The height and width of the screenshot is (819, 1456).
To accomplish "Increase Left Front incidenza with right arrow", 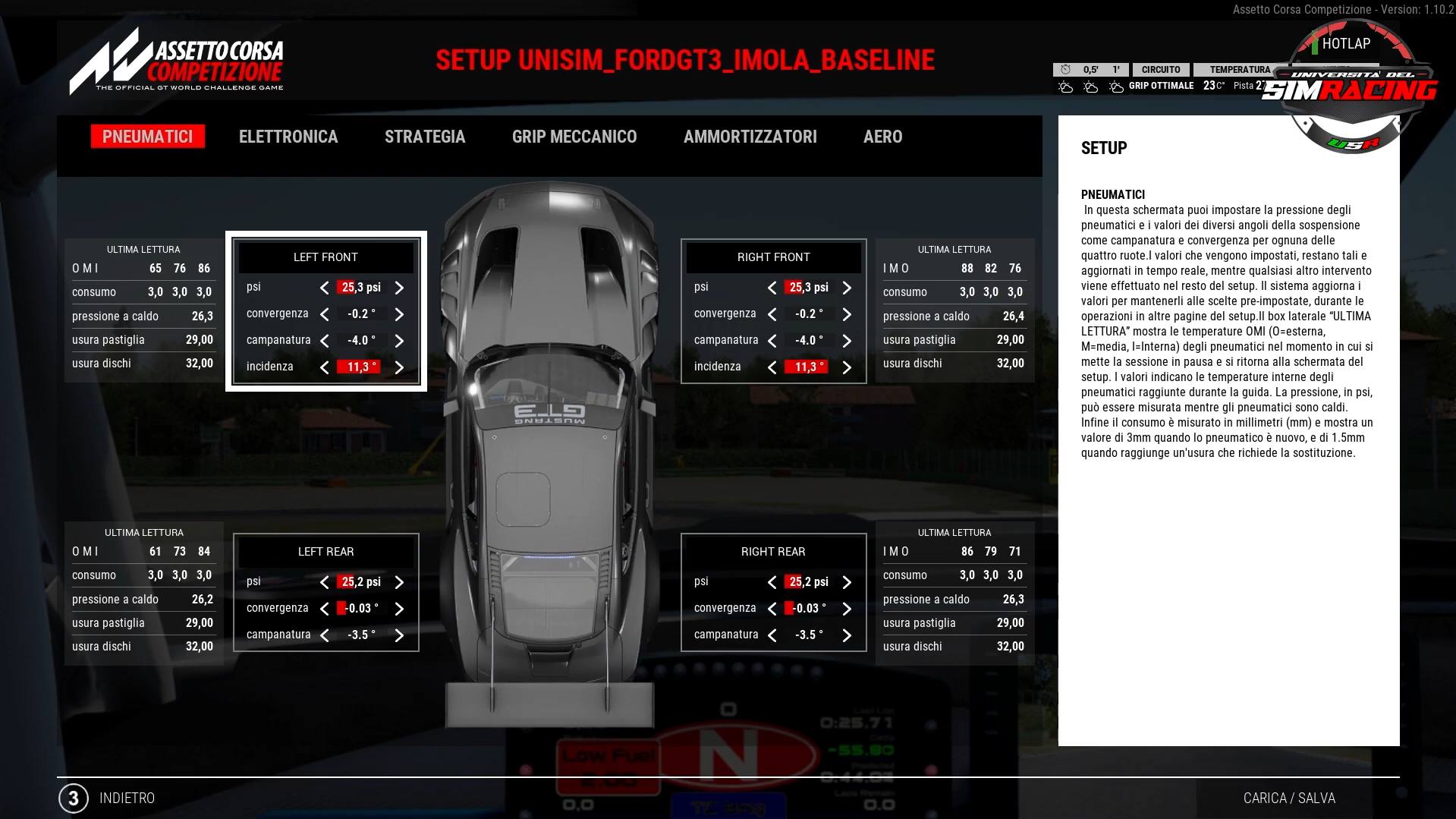I will point(399,367).
